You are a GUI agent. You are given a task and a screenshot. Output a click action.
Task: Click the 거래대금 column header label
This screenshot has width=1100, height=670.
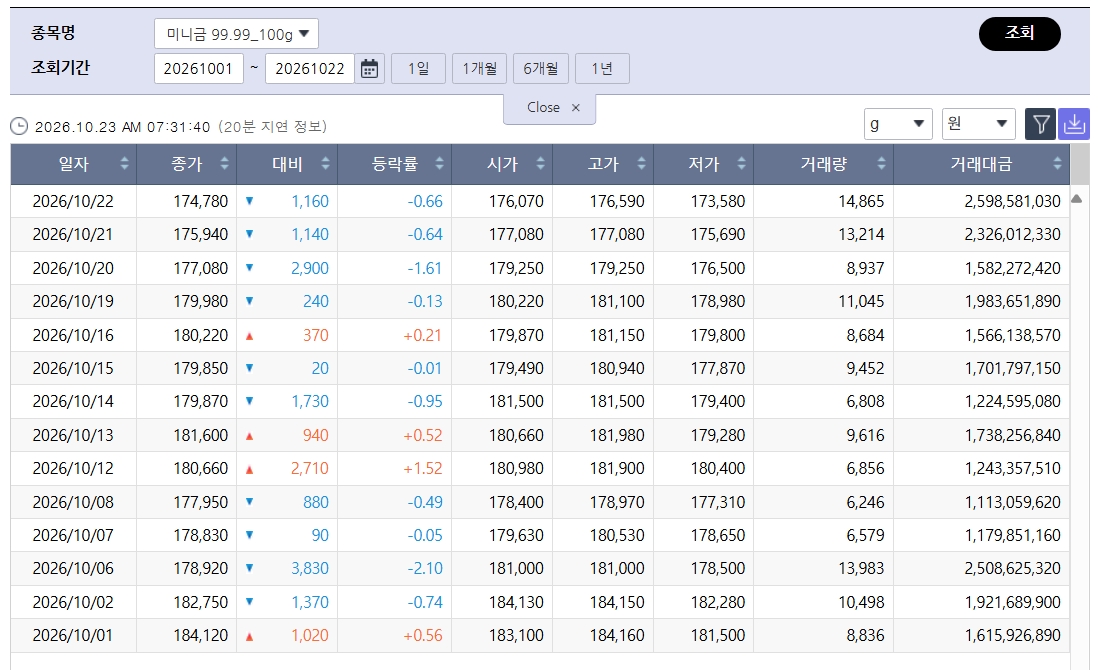981,164
